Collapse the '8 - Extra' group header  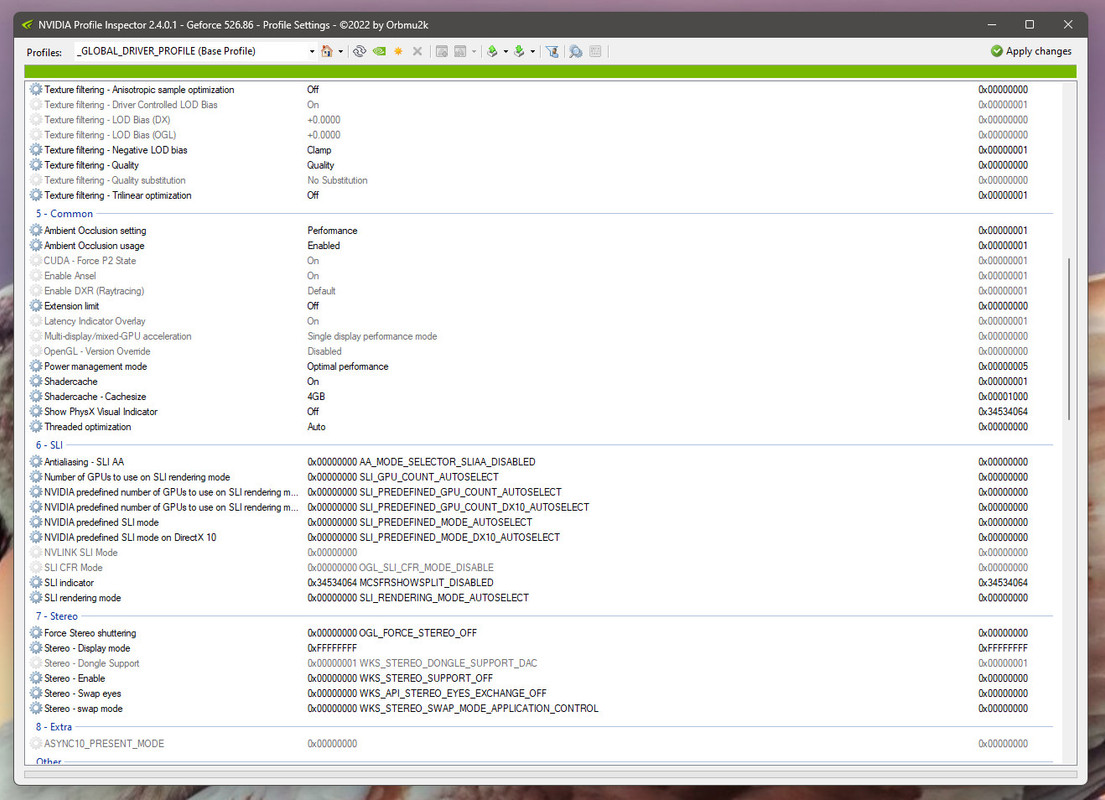(x=54, y=727)
